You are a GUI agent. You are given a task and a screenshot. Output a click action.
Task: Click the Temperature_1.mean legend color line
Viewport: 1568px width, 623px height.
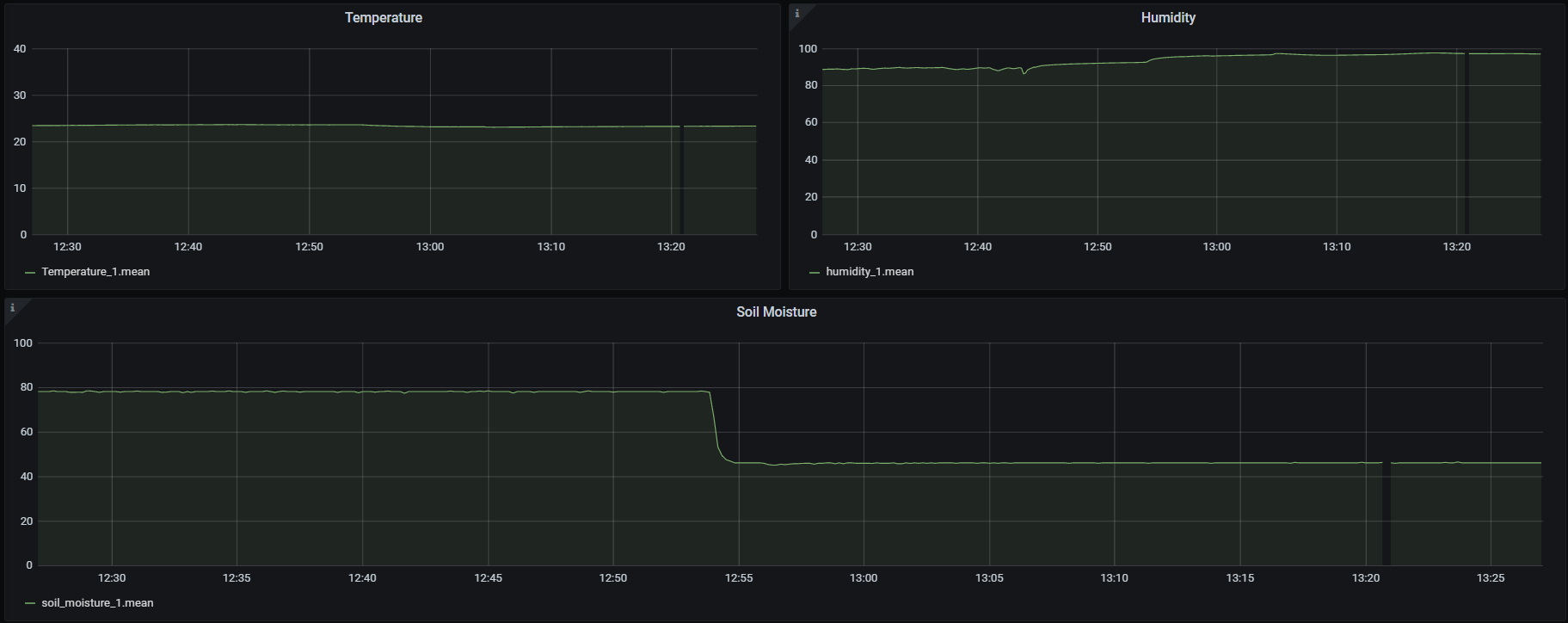[x=30, y=272]
